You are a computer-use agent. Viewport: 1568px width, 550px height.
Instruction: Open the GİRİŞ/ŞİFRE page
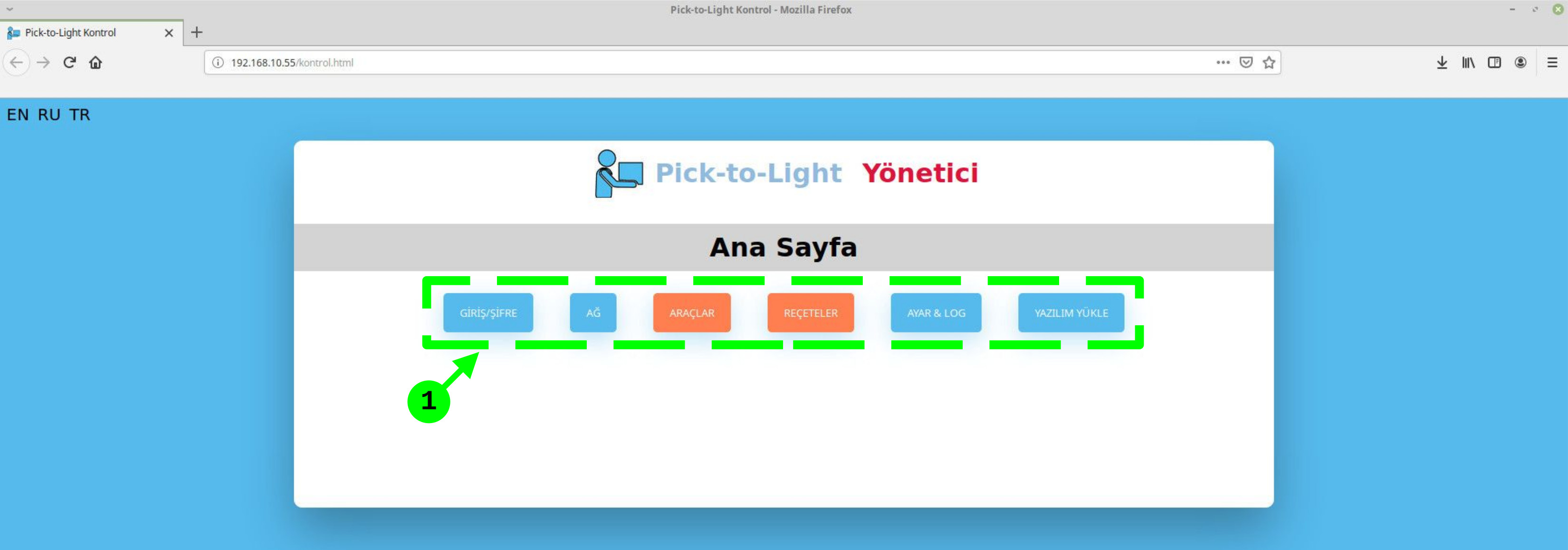click(x=488, y=312)
